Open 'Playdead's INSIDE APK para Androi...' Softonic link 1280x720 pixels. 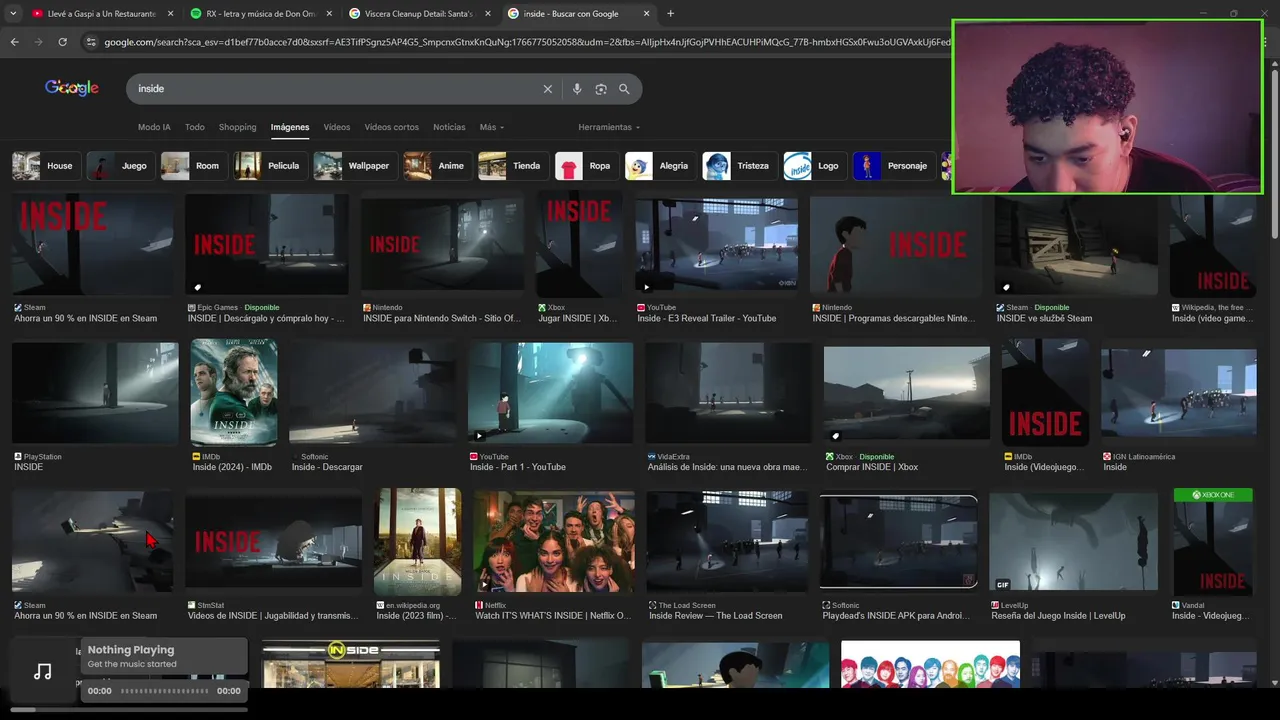896,616
